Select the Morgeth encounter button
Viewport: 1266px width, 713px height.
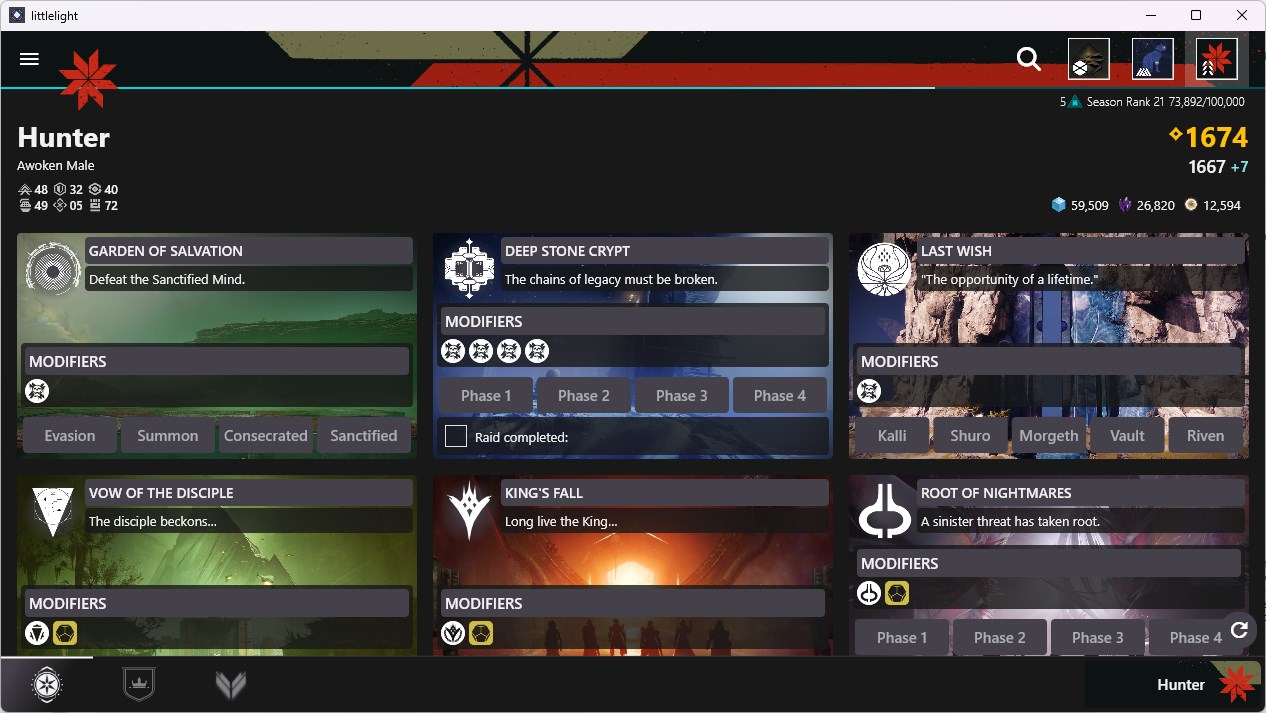(x=1049, y=436)
